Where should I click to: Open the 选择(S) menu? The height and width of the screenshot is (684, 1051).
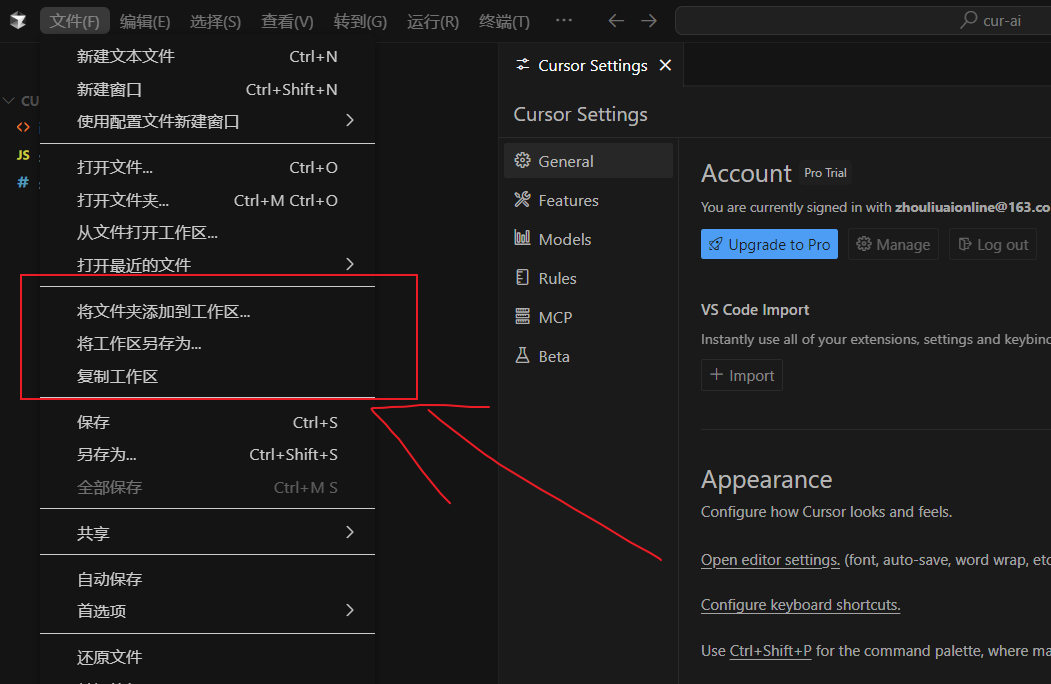pyautogui.click(x=215, y=21)
